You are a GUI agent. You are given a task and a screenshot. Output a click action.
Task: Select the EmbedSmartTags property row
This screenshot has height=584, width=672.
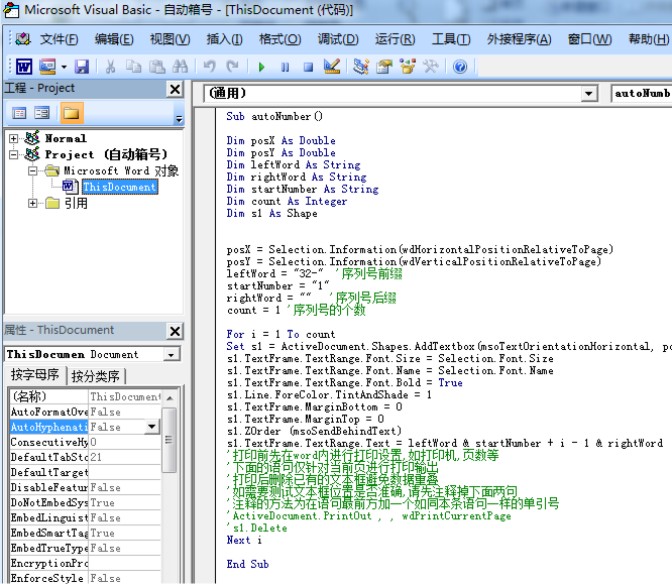(85, 533)
